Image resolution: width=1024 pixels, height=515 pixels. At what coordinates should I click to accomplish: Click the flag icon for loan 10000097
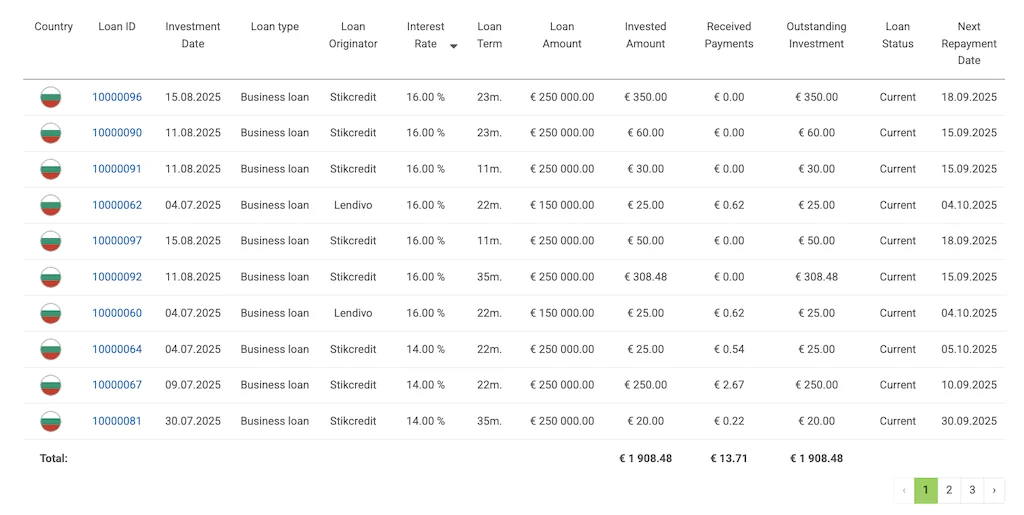coord(50,241)
